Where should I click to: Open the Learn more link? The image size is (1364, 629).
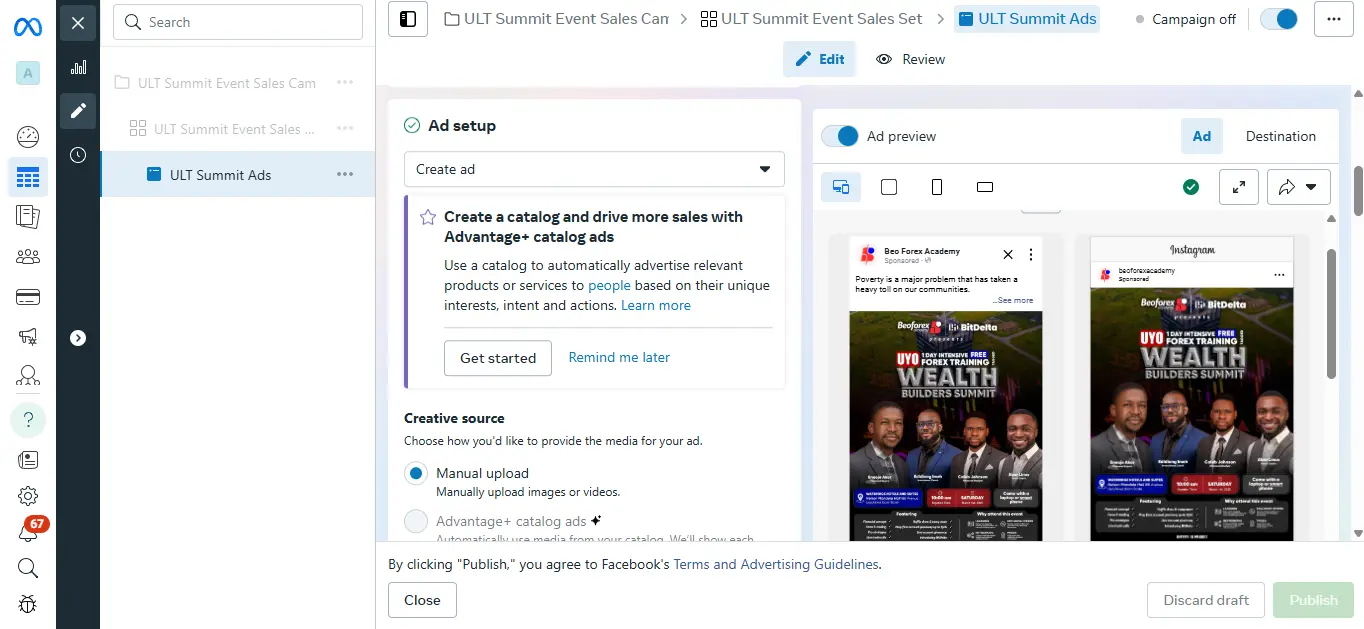(656, 305)
